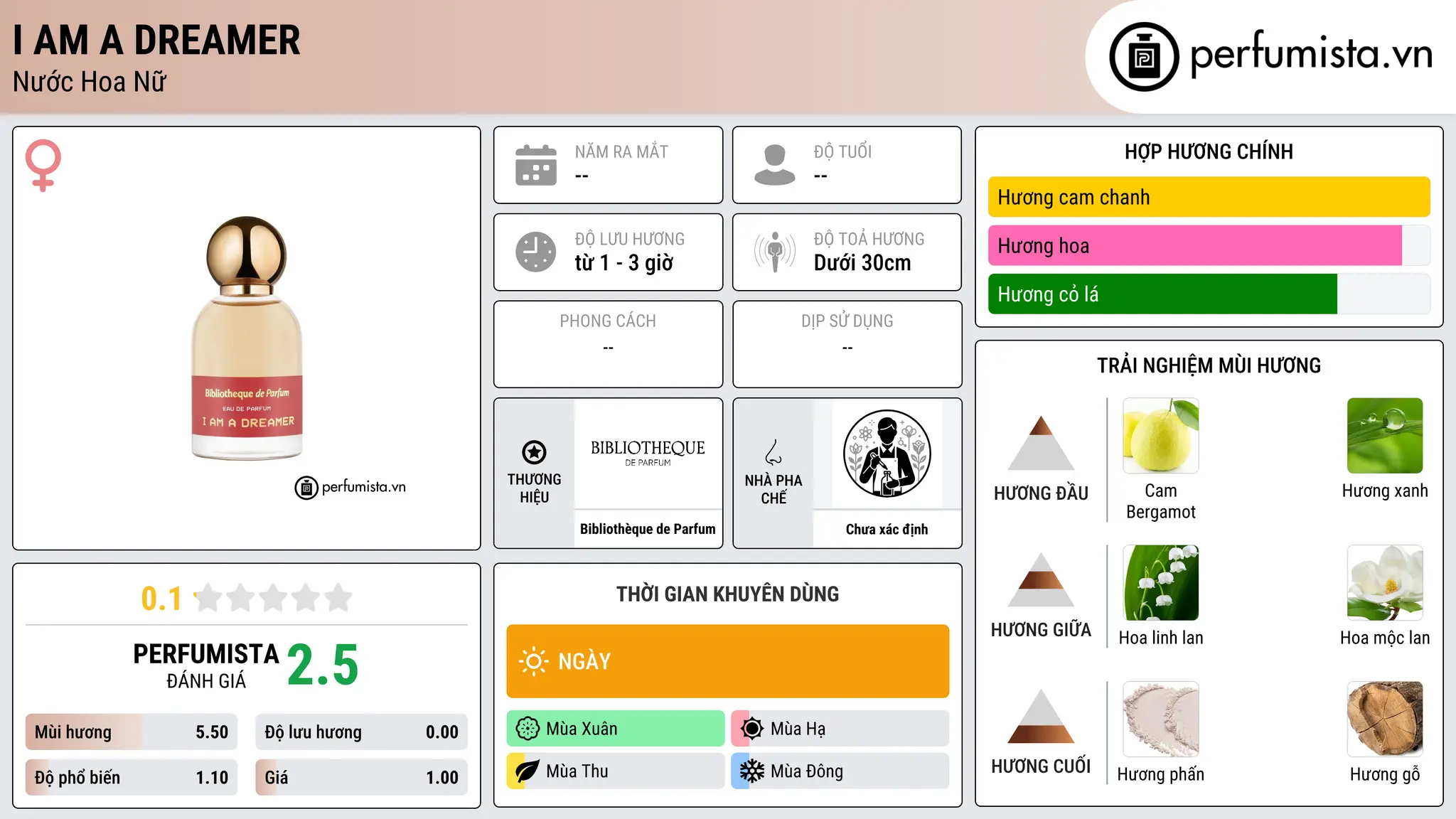
Task: Click the pink female gender symbol
Action: (43, 166)
